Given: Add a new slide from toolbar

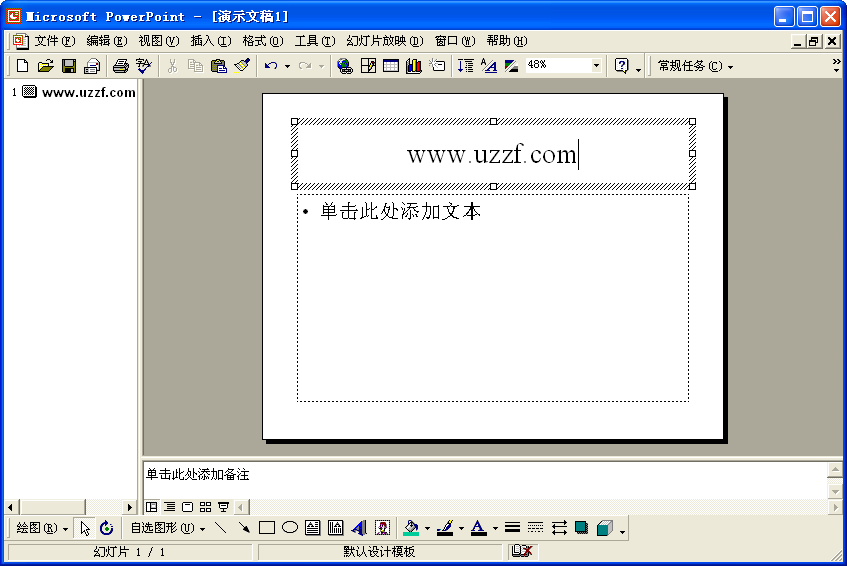Looking at the screenshot, I should [x=437, y=66].
